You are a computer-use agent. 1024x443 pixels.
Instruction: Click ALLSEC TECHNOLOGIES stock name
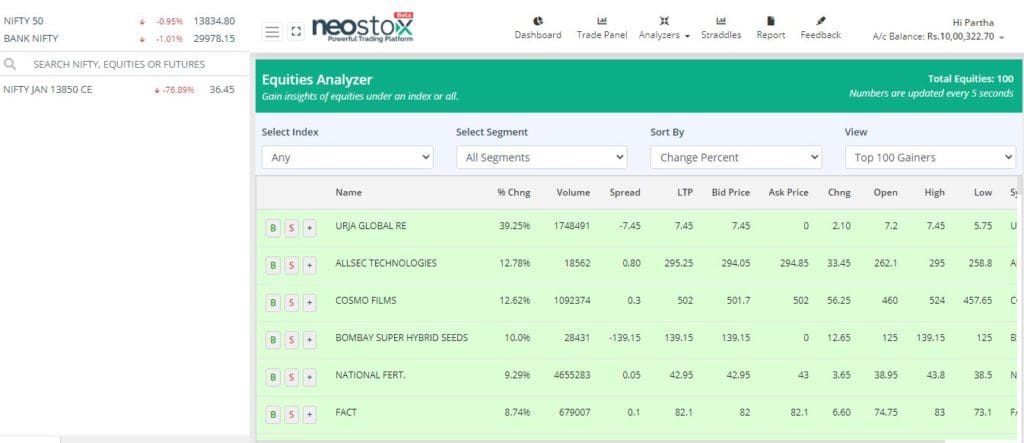coord(386,263)
